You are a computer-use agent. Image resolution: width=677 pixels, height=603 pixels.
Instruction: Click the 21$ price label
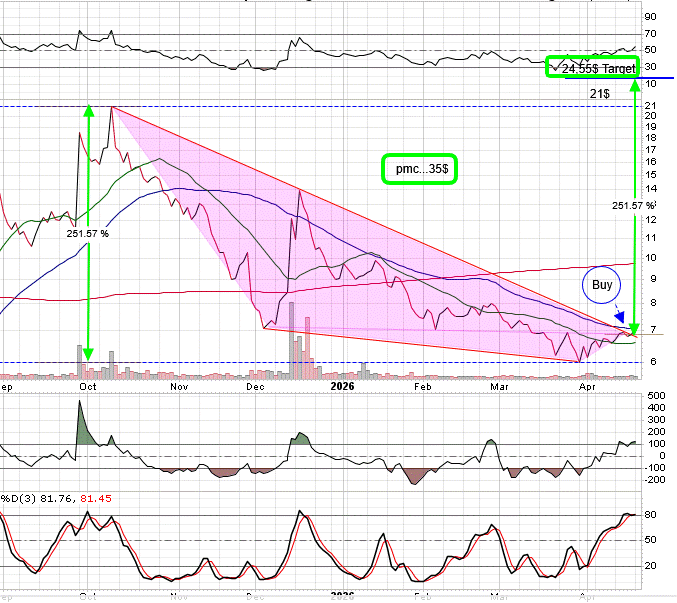[x=599, y=93]
